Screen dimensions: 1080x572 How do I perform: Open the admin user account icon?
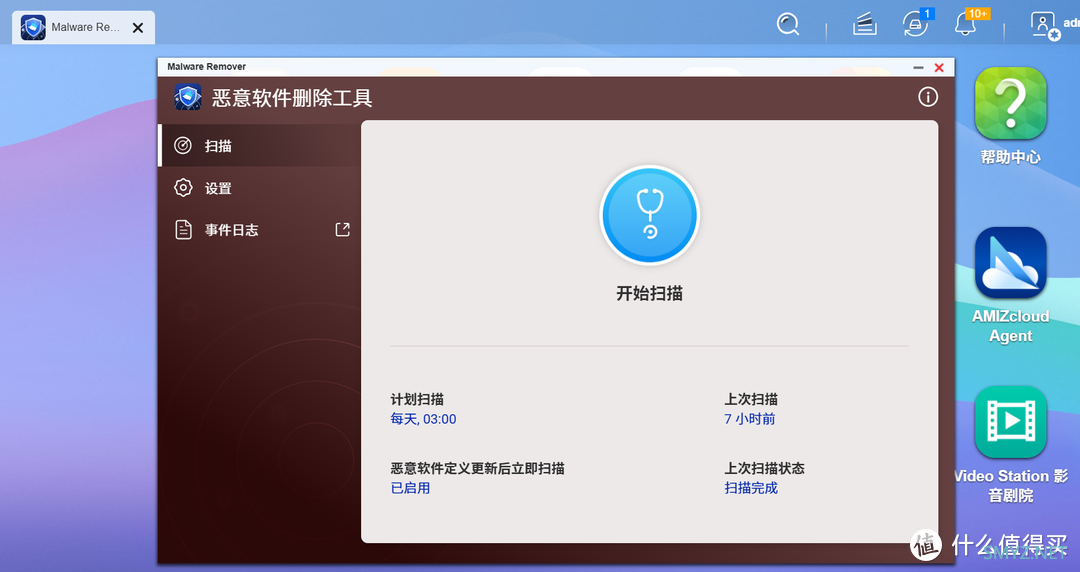coord(1045,25)
